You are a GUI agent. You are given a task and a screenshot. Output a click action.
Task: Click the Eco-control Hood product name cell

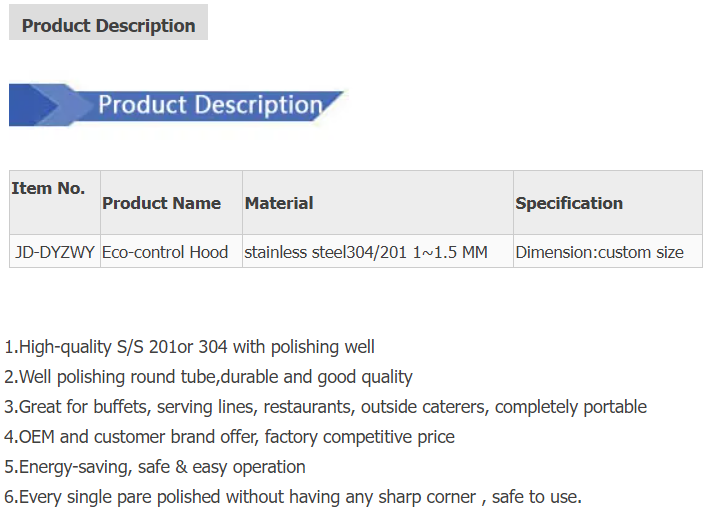(x=171, y=251)
